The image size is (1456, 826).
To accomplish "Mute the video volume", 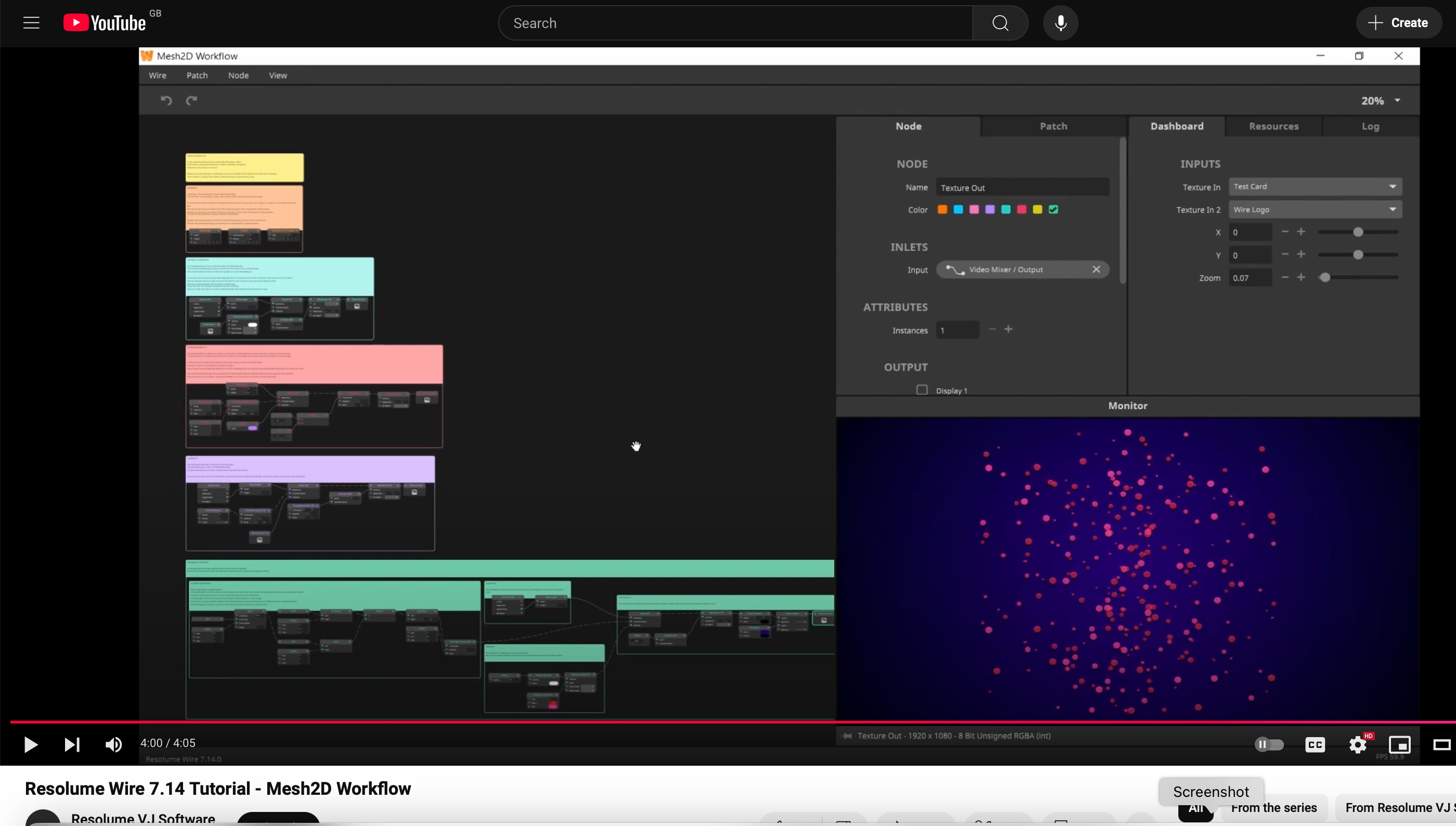I will 113,744.
